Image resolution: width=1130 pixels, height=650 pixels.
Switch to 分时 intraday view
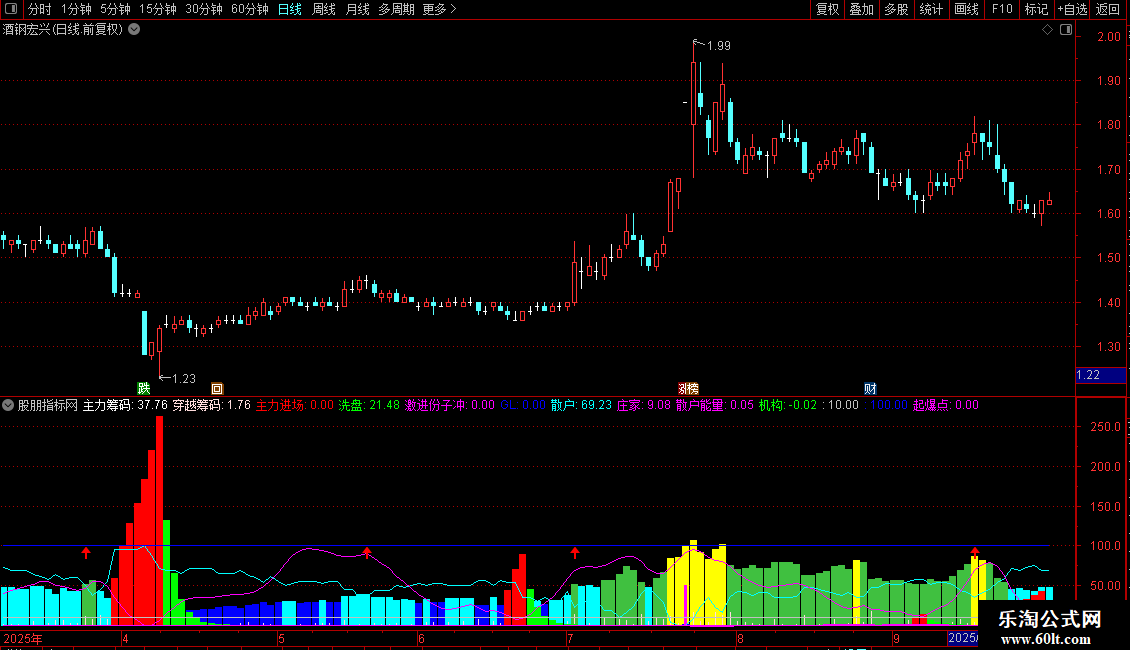pos(40,9)
